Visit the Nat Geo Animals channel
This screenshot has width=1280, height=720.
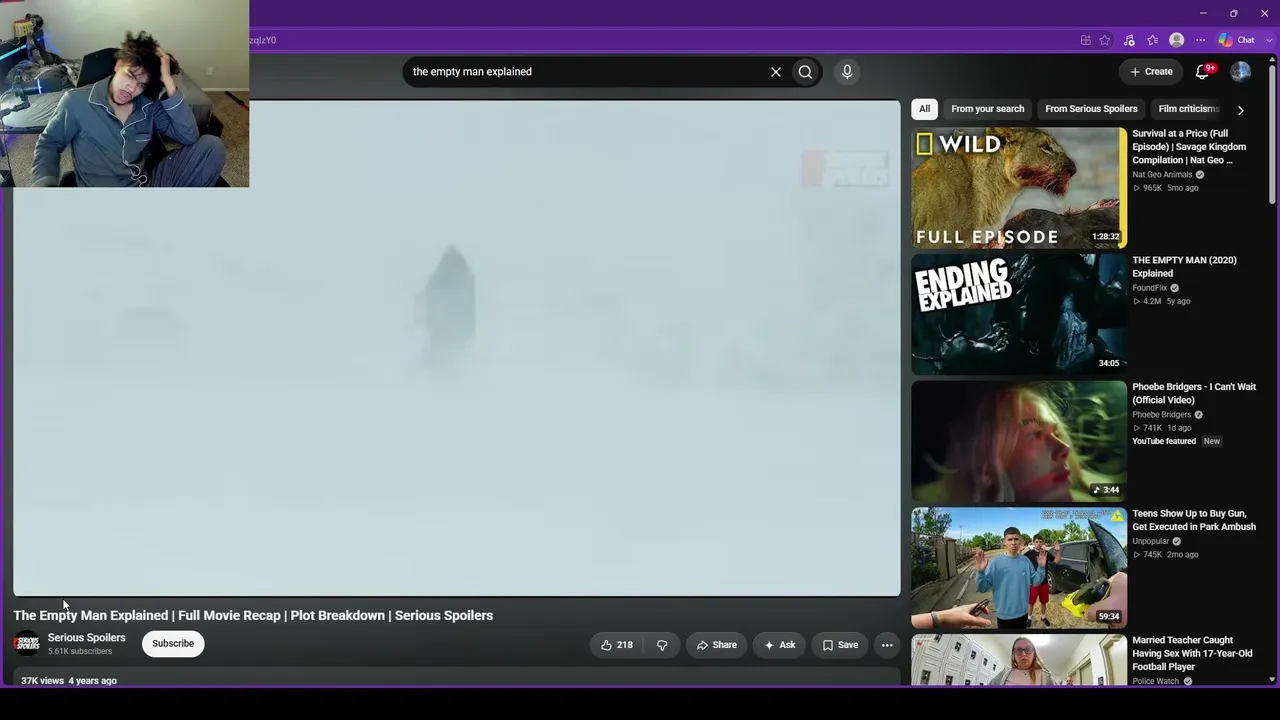[1162, 175]
